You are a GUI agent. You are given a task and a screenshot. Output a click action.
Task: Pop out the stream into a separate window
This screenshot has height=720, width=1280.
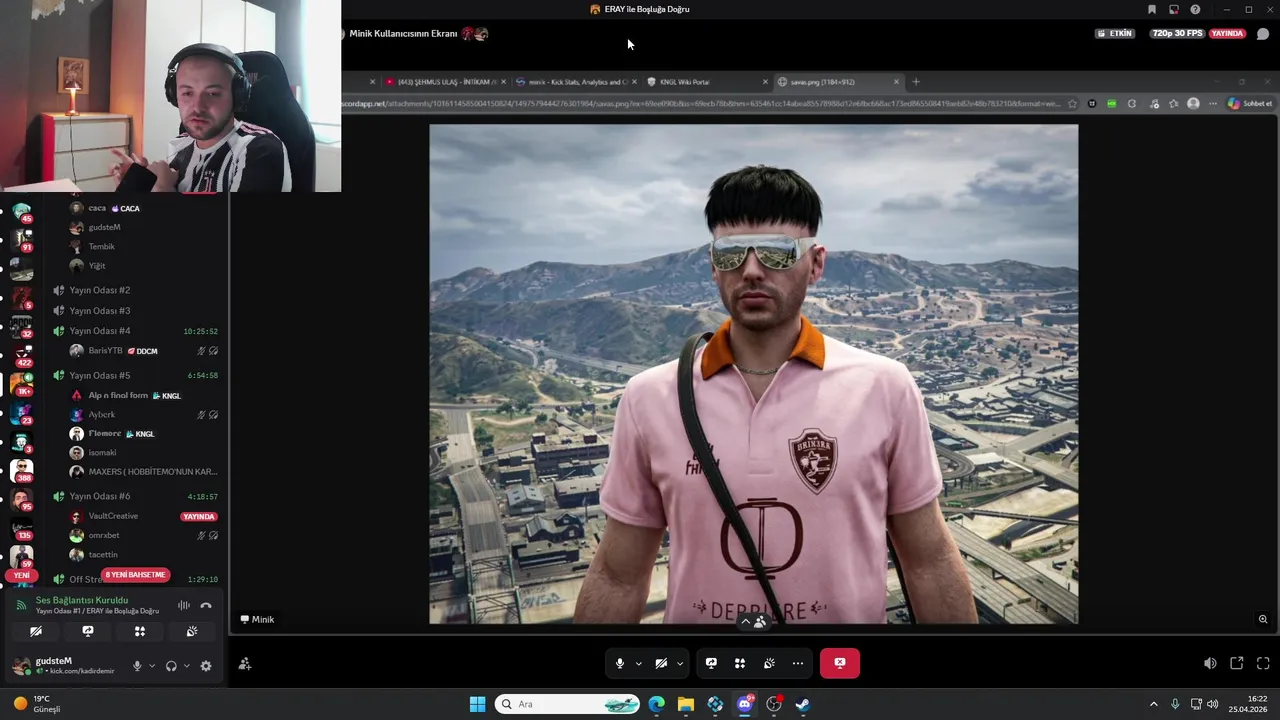pos(1237,663)
